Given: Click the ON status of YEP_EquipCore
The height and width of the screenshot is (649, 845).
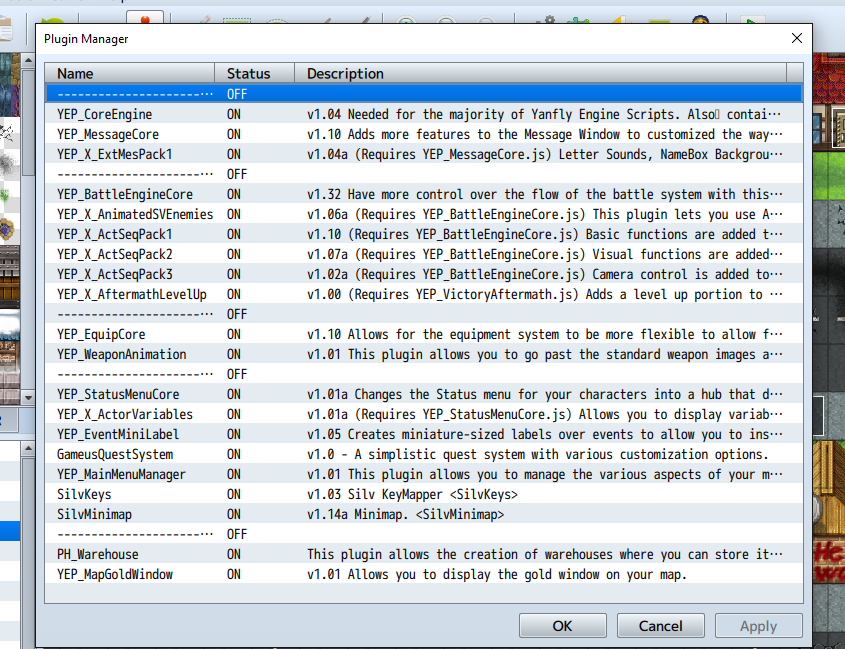Looking at the screenshot, I should [x=234, y=334].
